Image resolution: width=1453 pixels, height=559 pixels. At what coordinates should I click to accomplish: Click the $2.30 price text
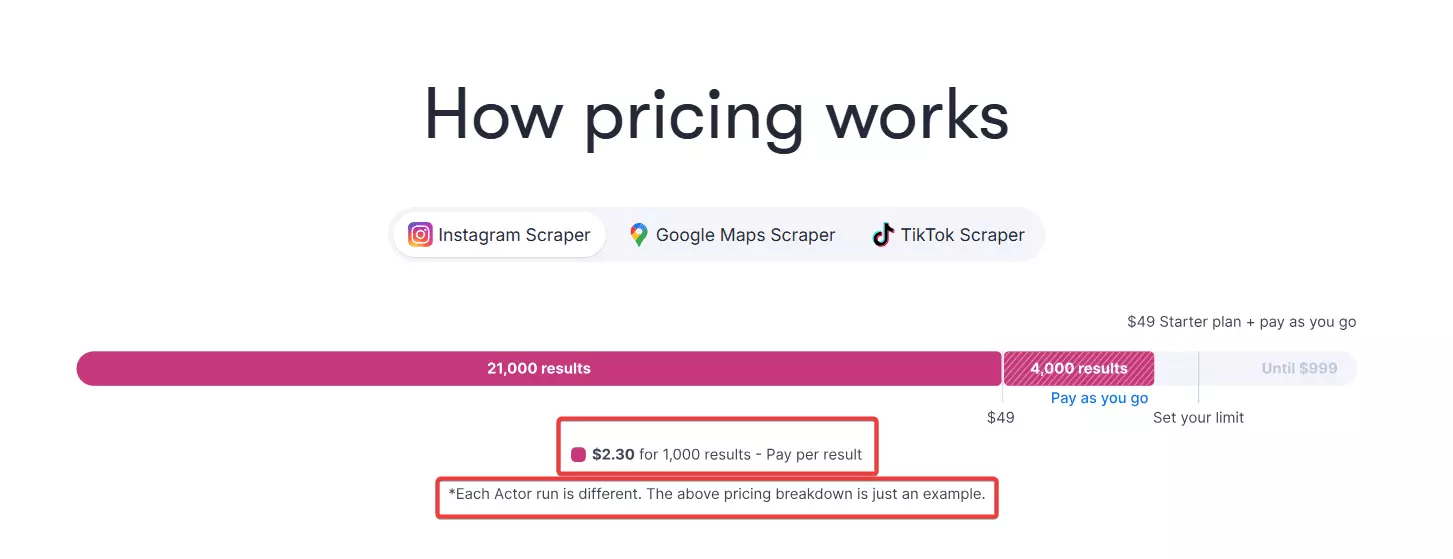[x=613, y=454]
